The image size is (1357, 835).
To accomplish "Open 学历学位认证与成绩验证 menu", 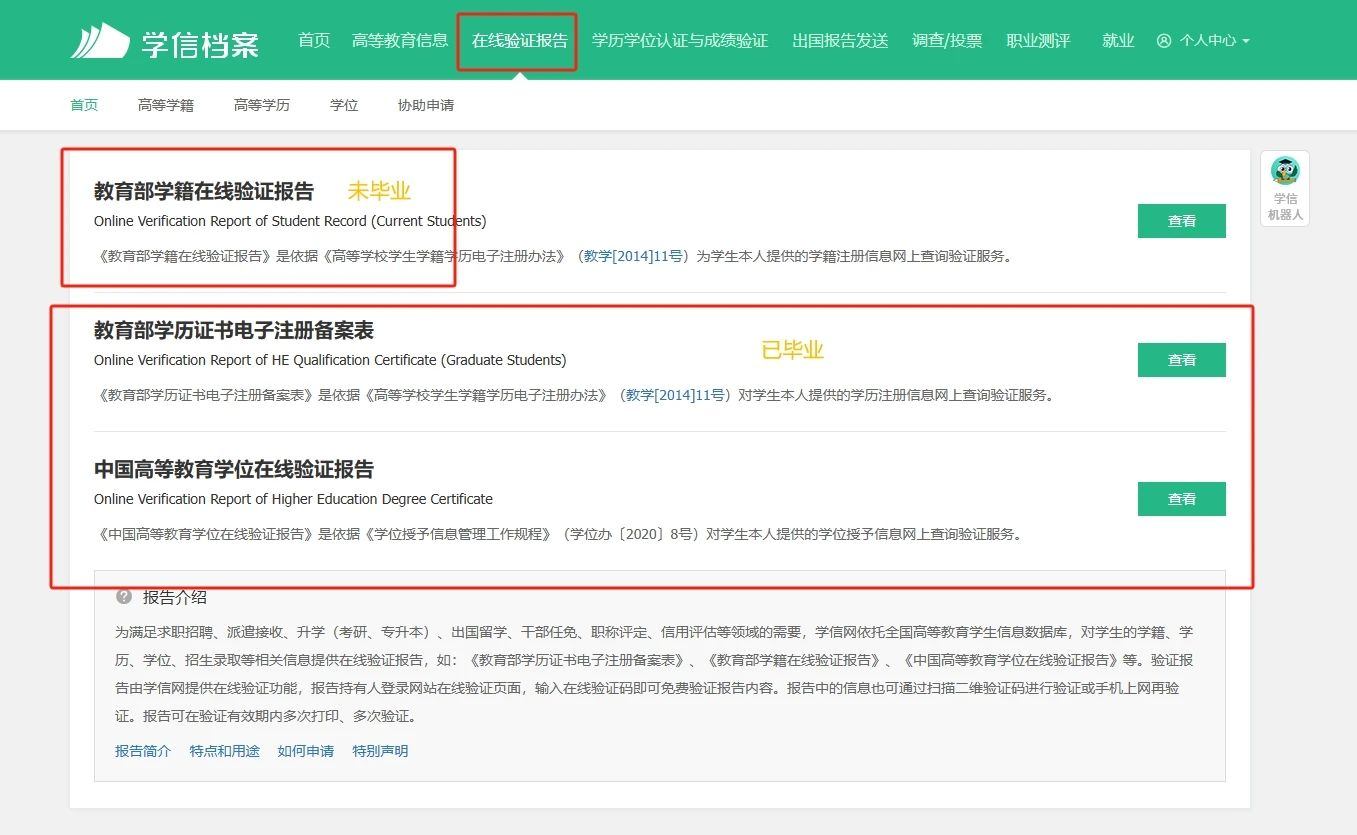I will [x=680, y=41].
